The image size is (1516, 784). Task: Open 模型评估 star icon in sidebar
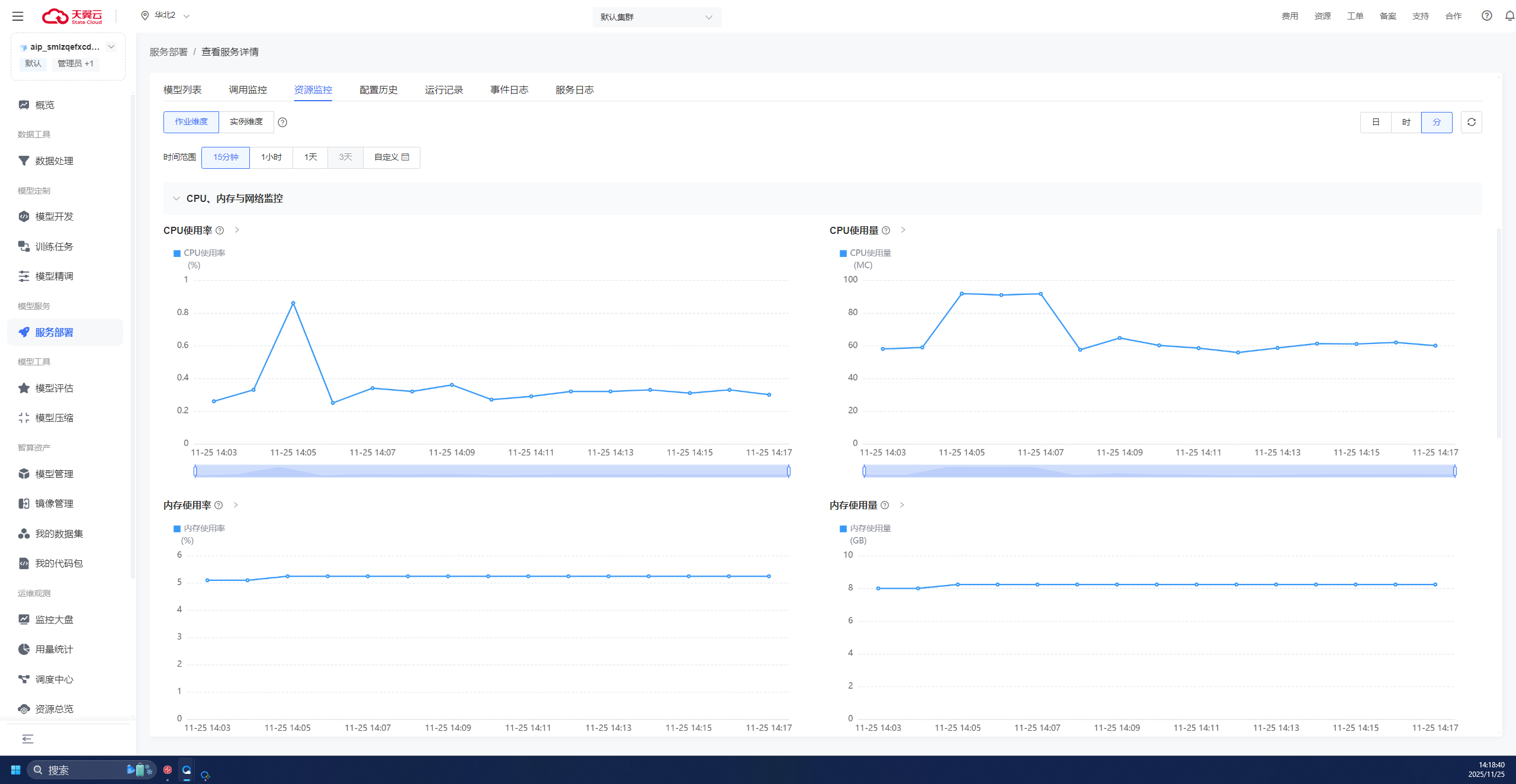tap(24, 388)
